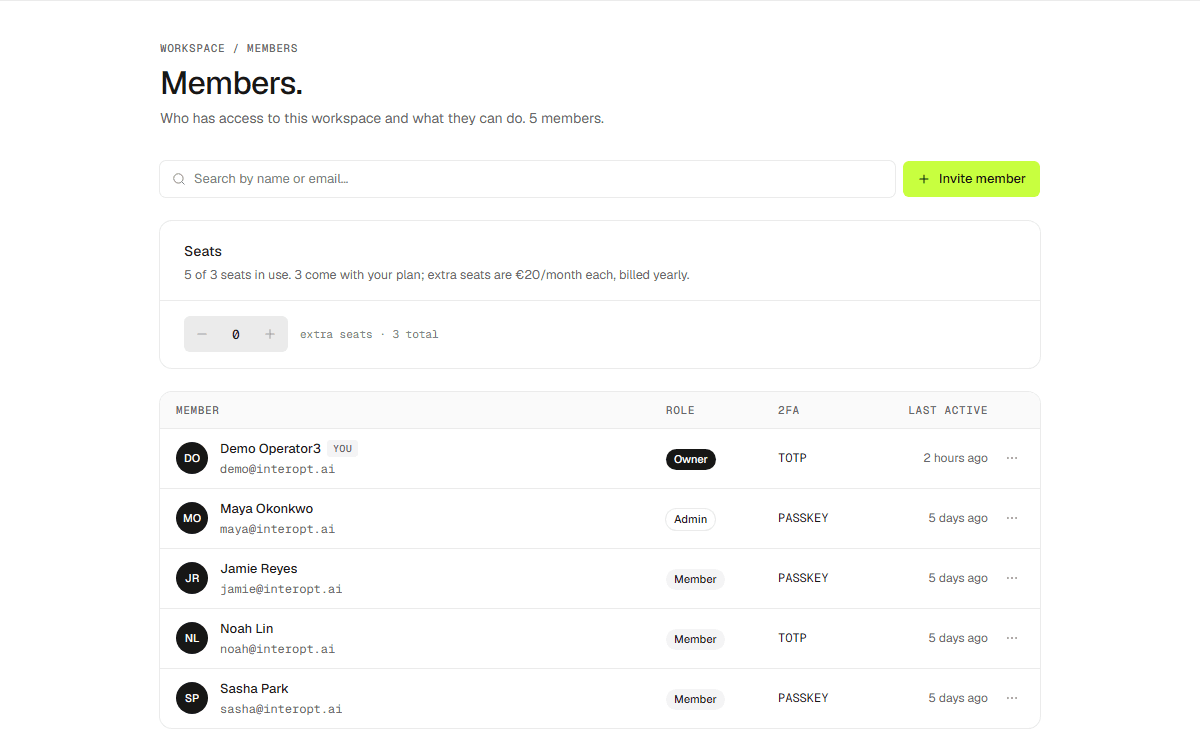Select the email maya@interopt.ai
The image size is (1200, 745).
(277, 529)
